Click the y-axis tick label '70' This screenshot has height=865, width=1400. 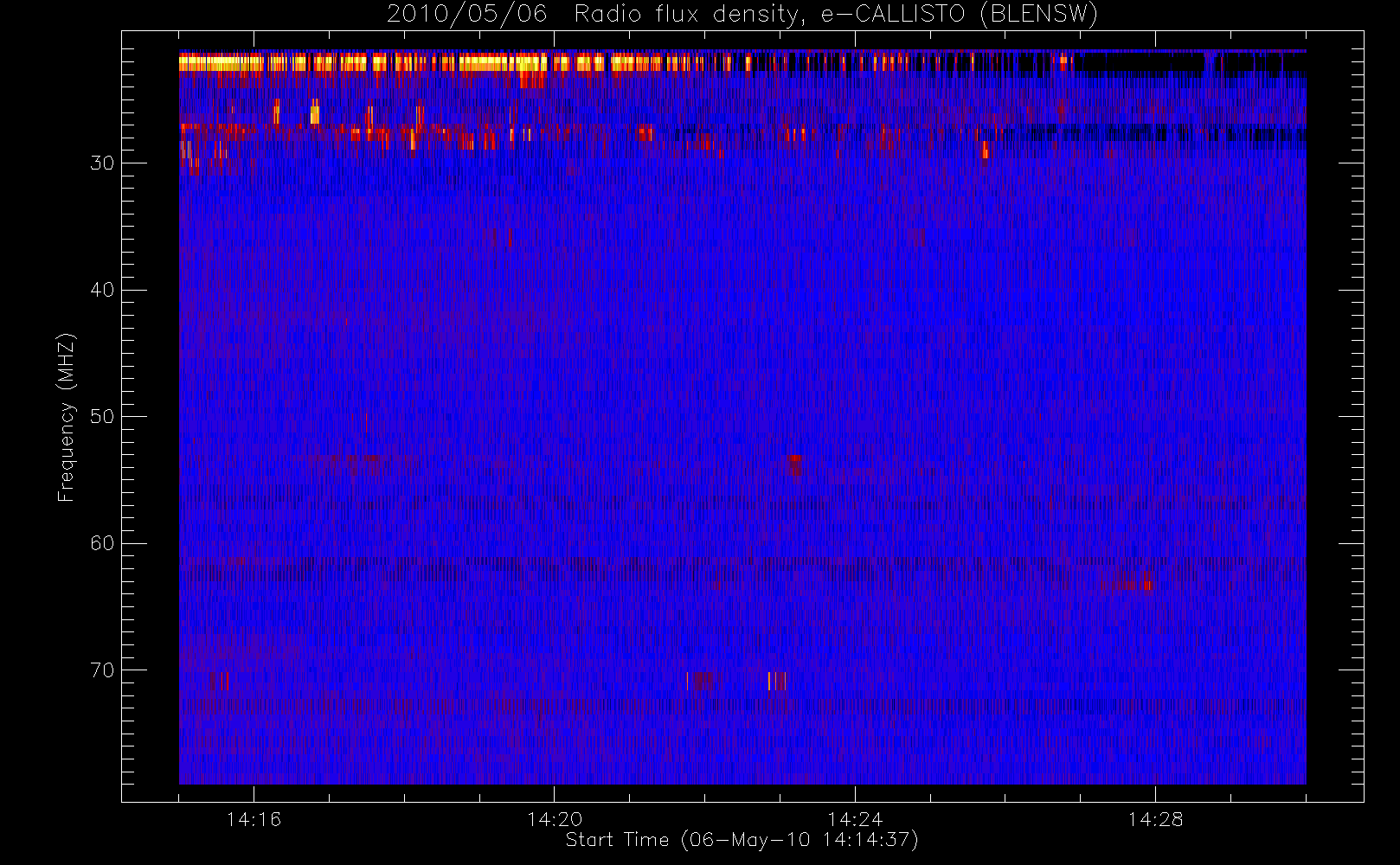(102, 670)
